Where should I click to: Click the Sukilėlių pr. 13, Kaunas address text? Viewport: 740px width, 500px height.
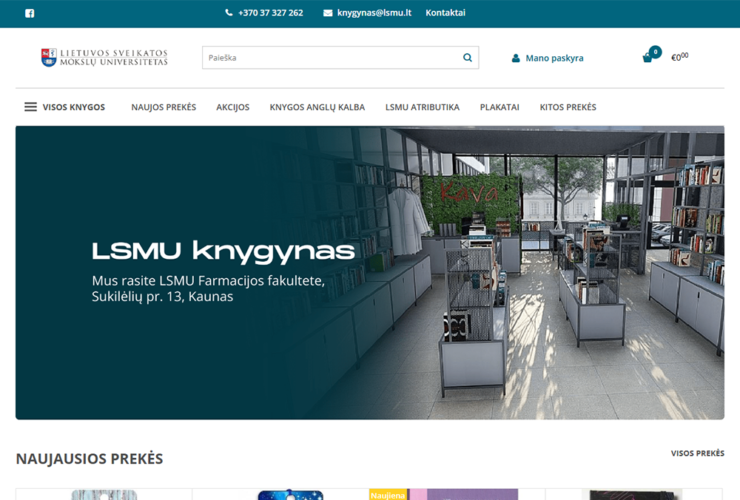point(162,297)
